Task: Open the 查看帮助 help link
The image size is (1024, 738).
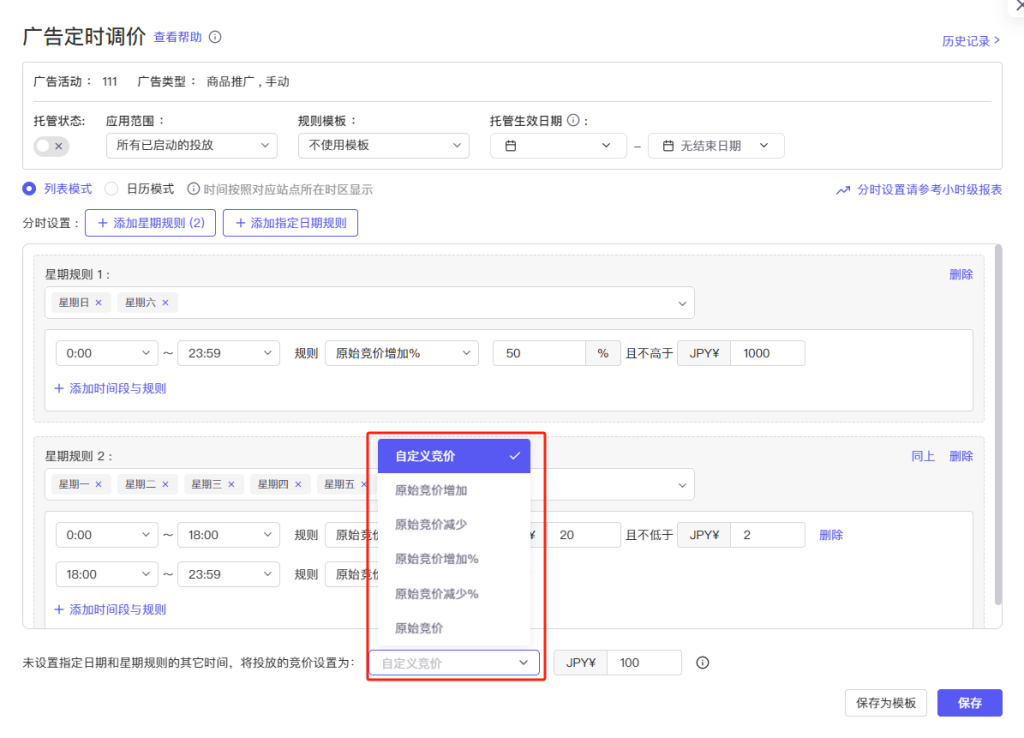Action: coord(178,37)
